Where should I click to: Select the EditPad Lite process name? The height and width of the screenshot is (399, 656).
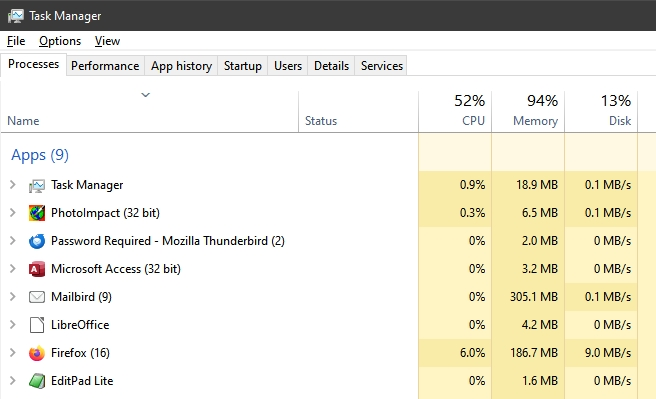[82, 381]
